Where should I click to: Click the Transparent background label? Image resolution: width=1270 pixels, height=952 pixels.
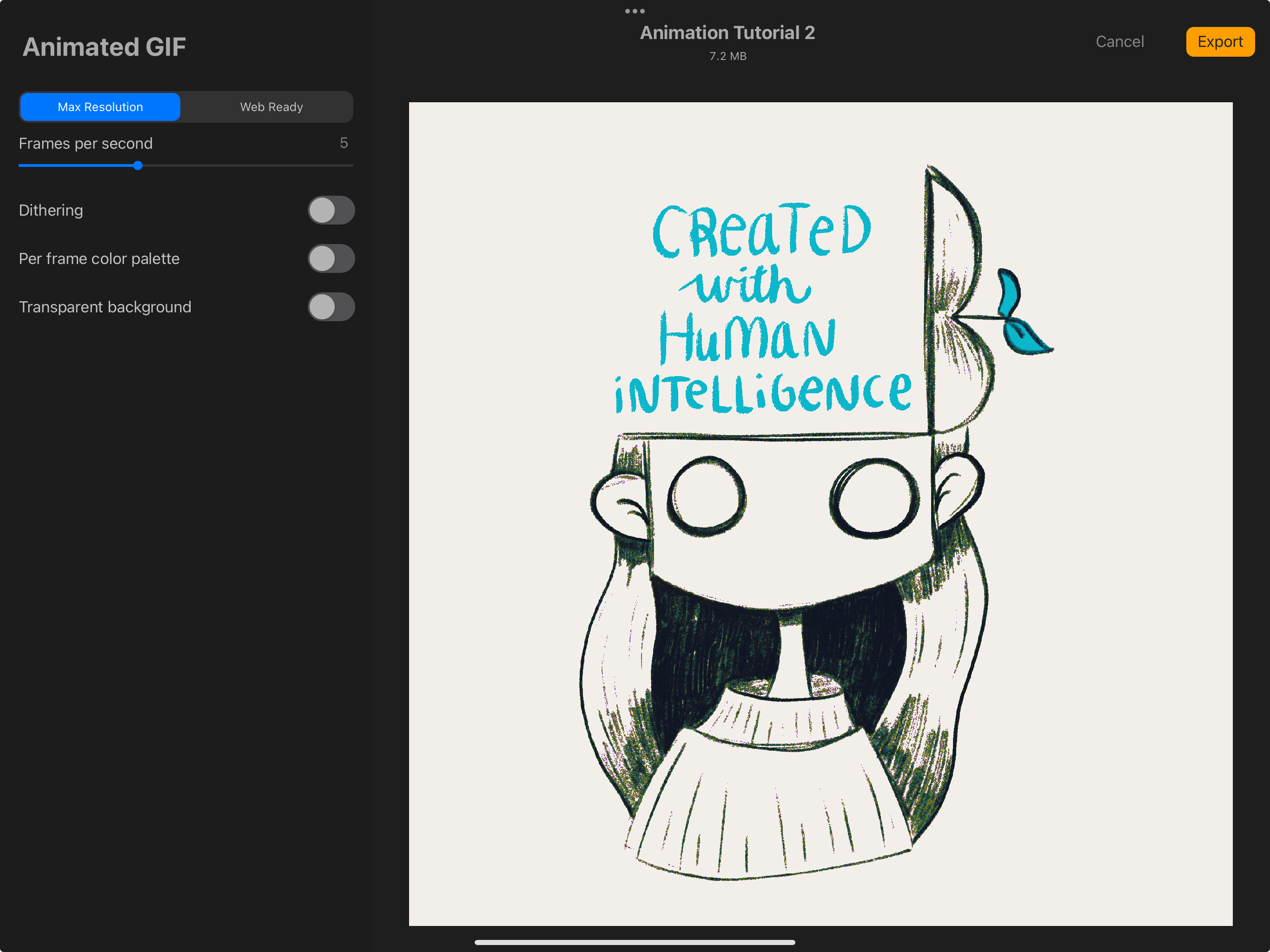click(x=105, y=307)
